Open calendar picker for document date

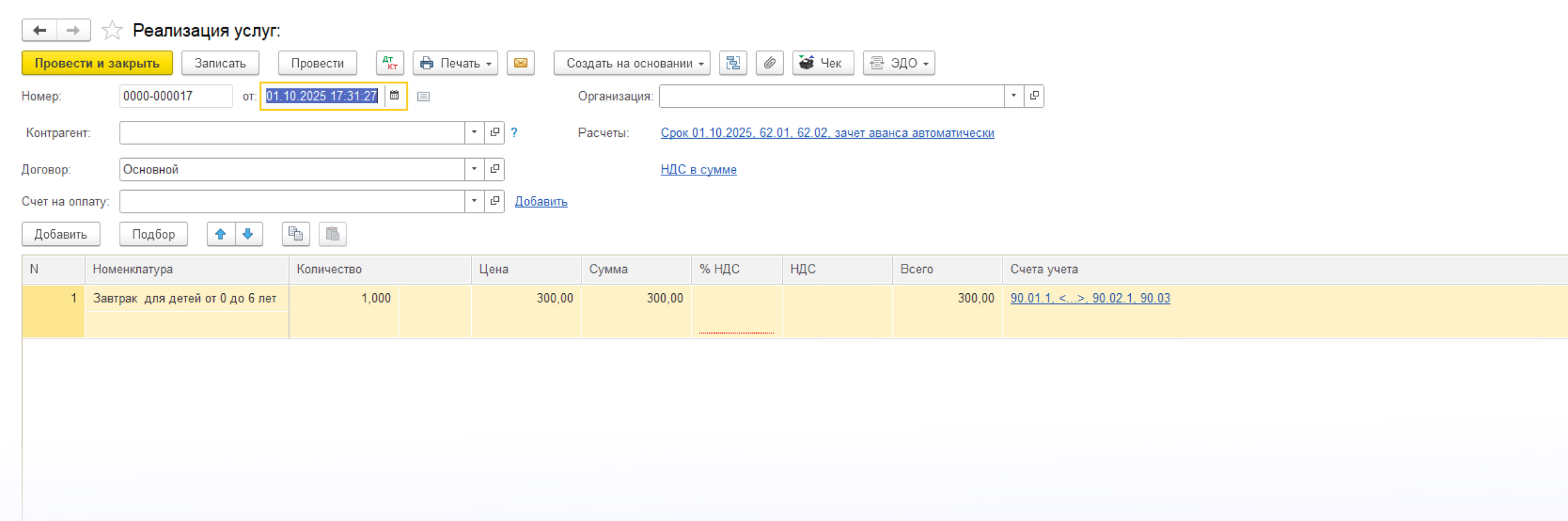point(395,96)
